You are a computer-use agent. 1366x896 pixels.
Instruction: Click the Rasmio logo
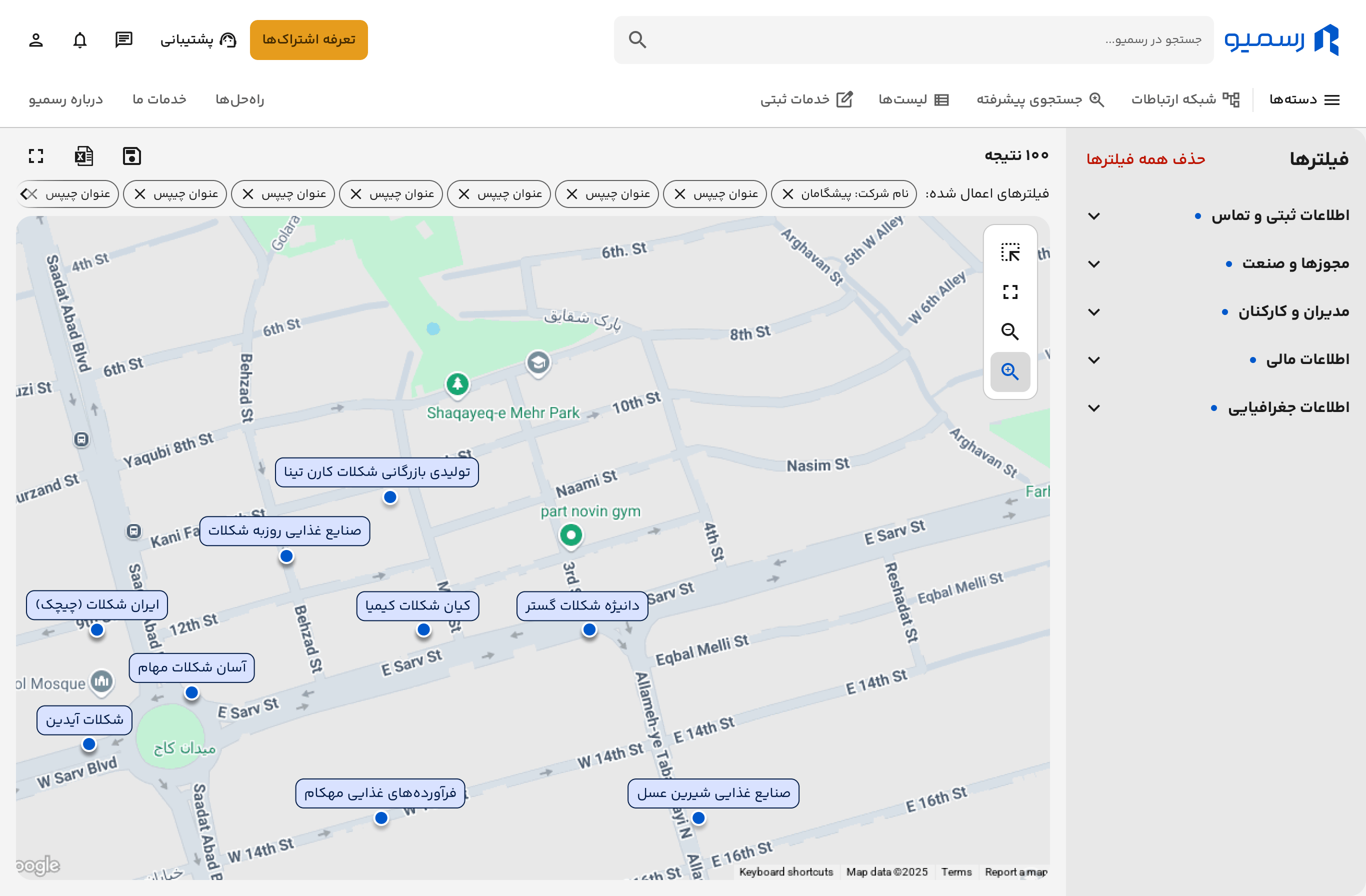1281,39
